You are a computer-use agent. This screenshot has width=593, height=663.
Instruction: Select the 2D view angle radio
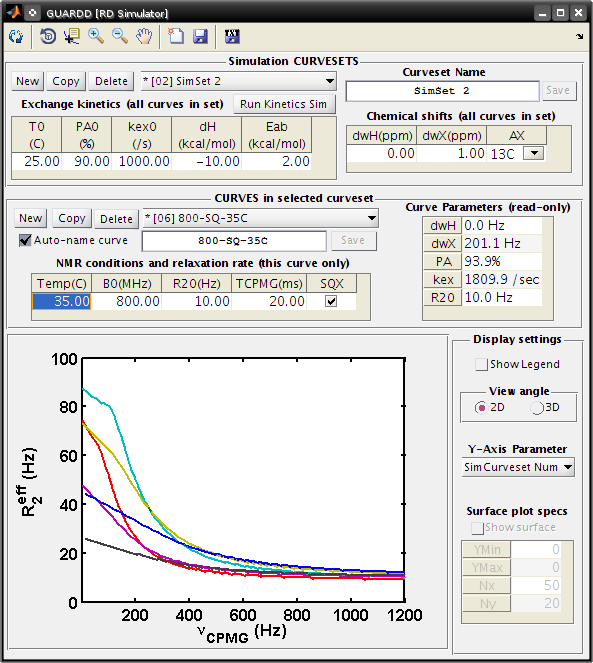(481, 408)
